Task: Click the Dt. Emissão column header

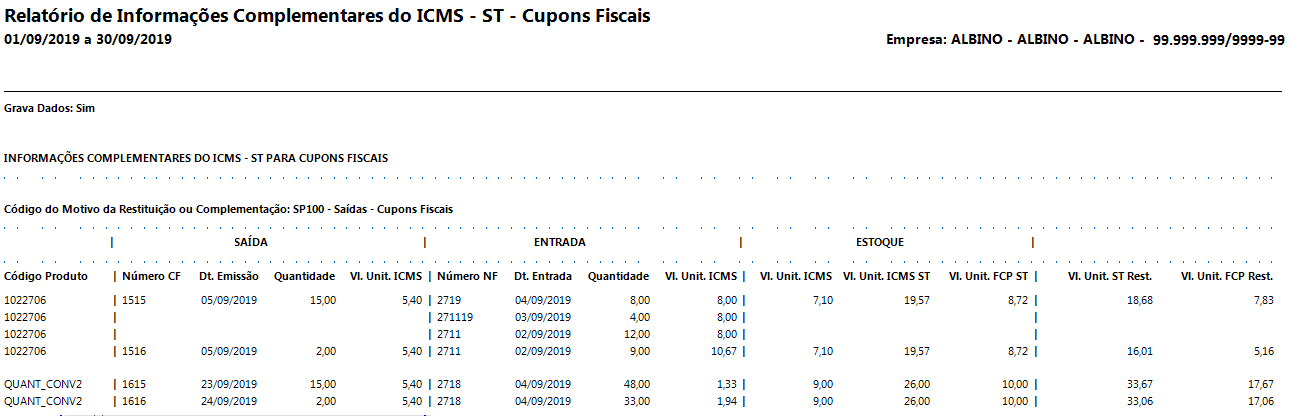Action: click(x=229, y=276)
